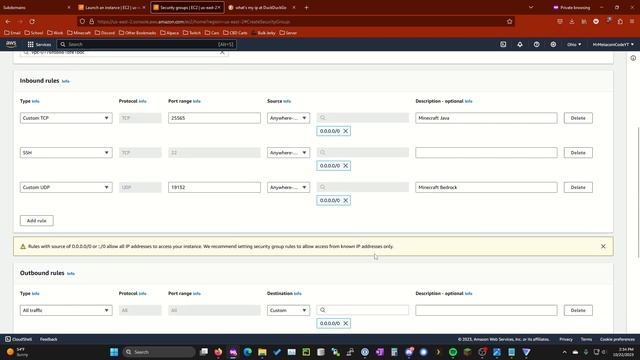Open File Explorer from taskbar
640x360 pixels.
pyautogui.click(x=262, y=352)
